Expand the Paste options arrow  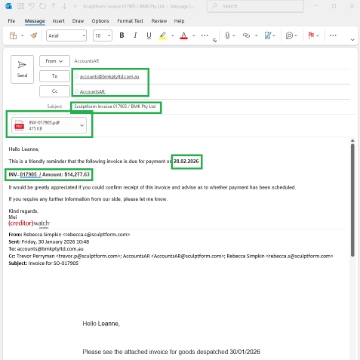point(23,36)
